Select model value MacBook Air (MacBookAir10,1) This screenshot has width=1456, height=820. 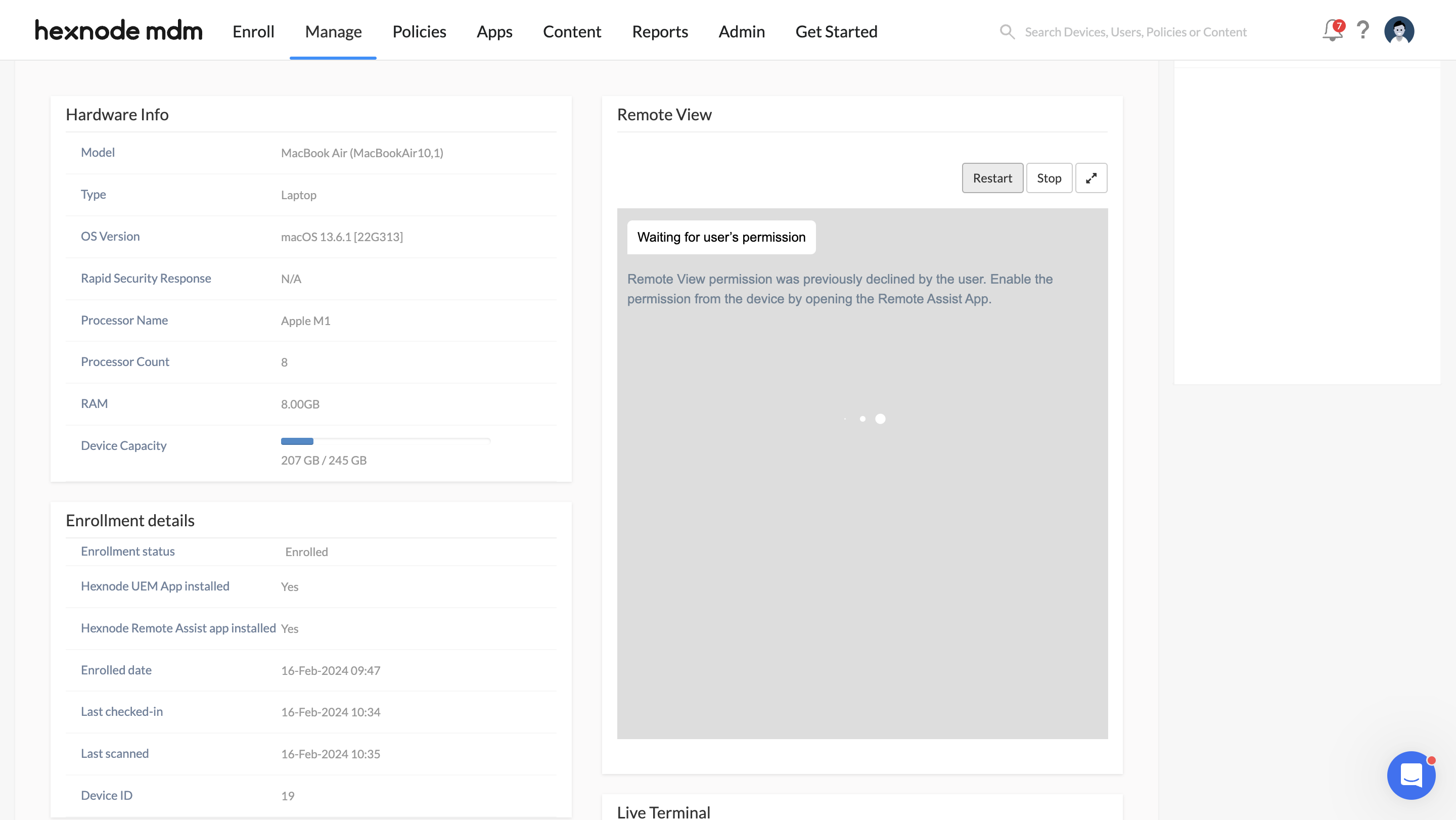(362, 153)
